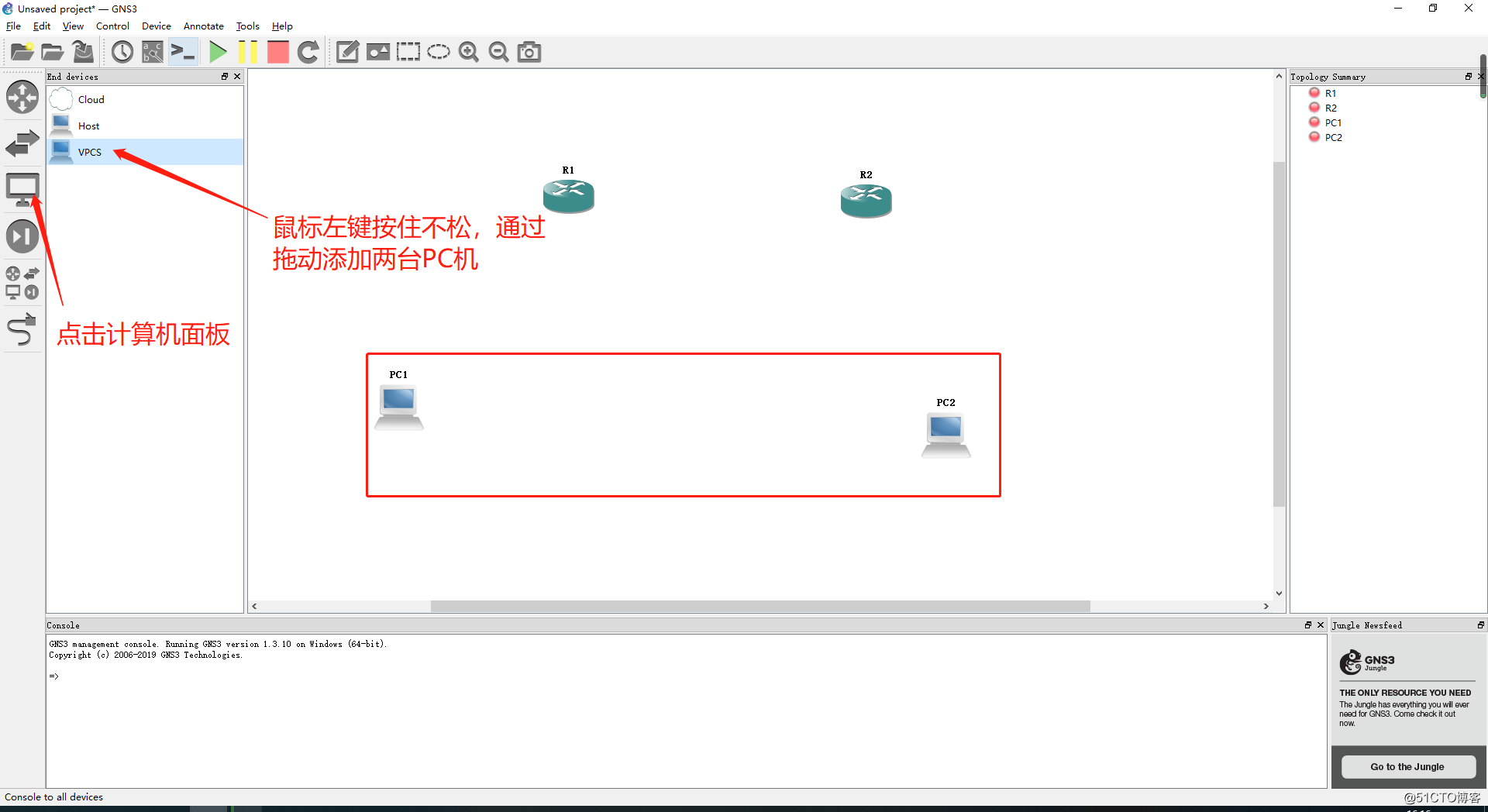Click the Insert picture icon
Screen dimensions: 1488x812
tap(378, 52)
